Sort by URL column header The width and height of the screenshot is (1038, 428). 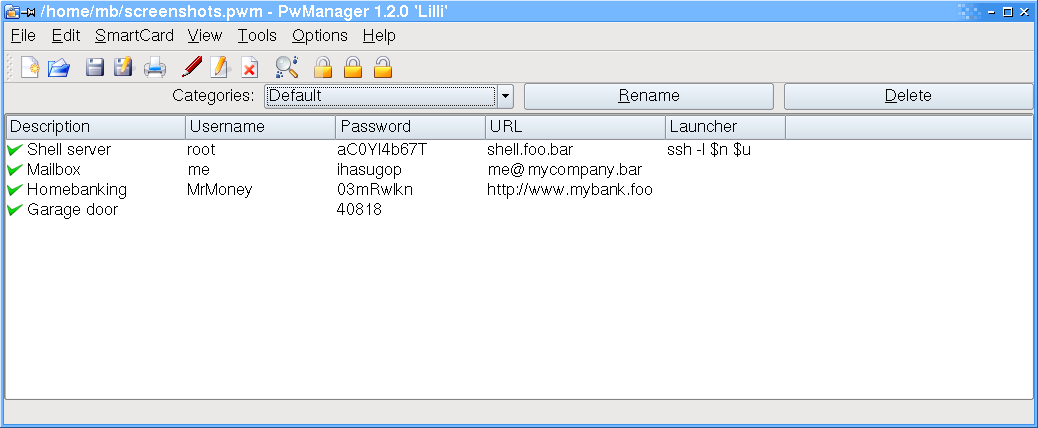[x=576, y=127]
